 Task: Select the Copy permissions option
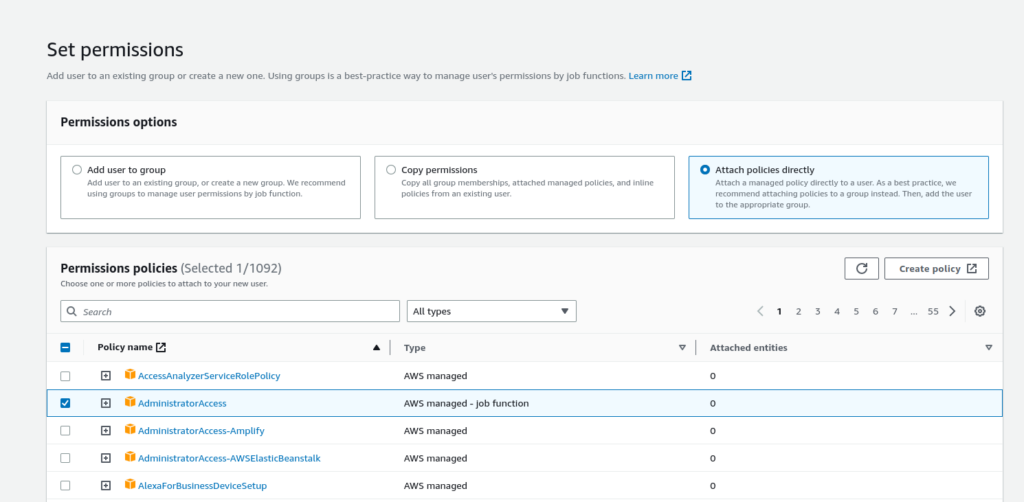(391, 170)
